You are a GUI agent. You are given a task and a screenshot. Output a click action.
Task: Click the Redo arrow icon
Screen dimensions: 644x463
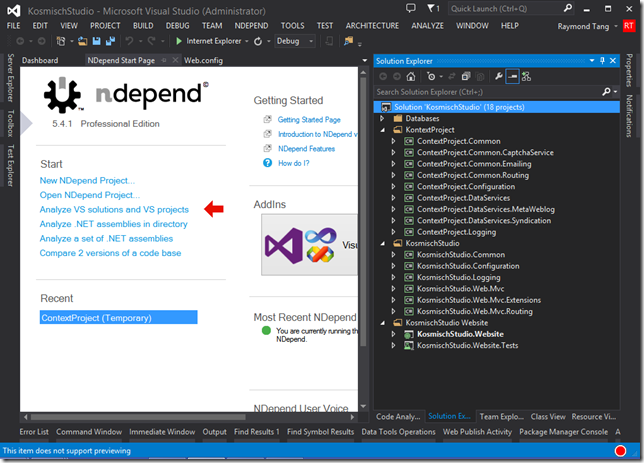[x=152, y=41]
